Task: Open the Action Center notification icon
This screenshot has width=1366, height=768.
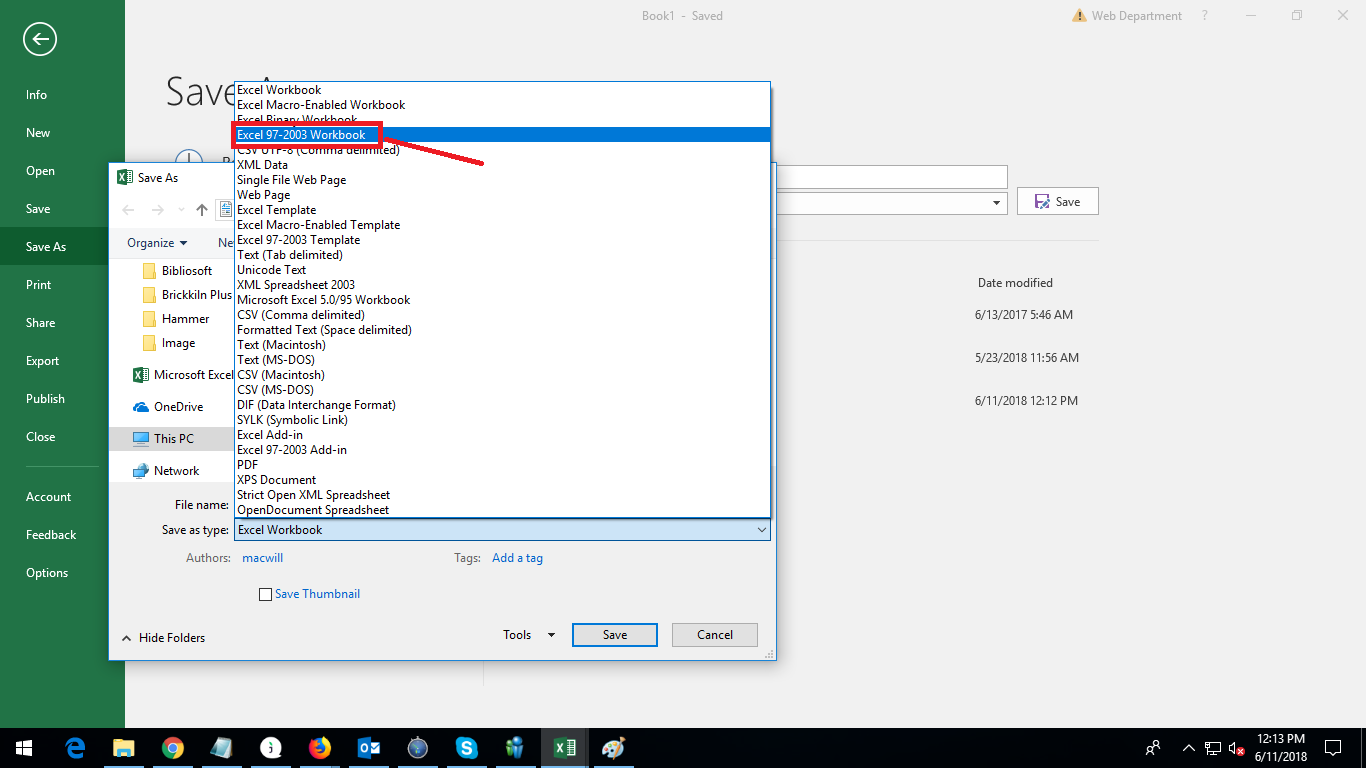Action: click(x=1333, y=747)
